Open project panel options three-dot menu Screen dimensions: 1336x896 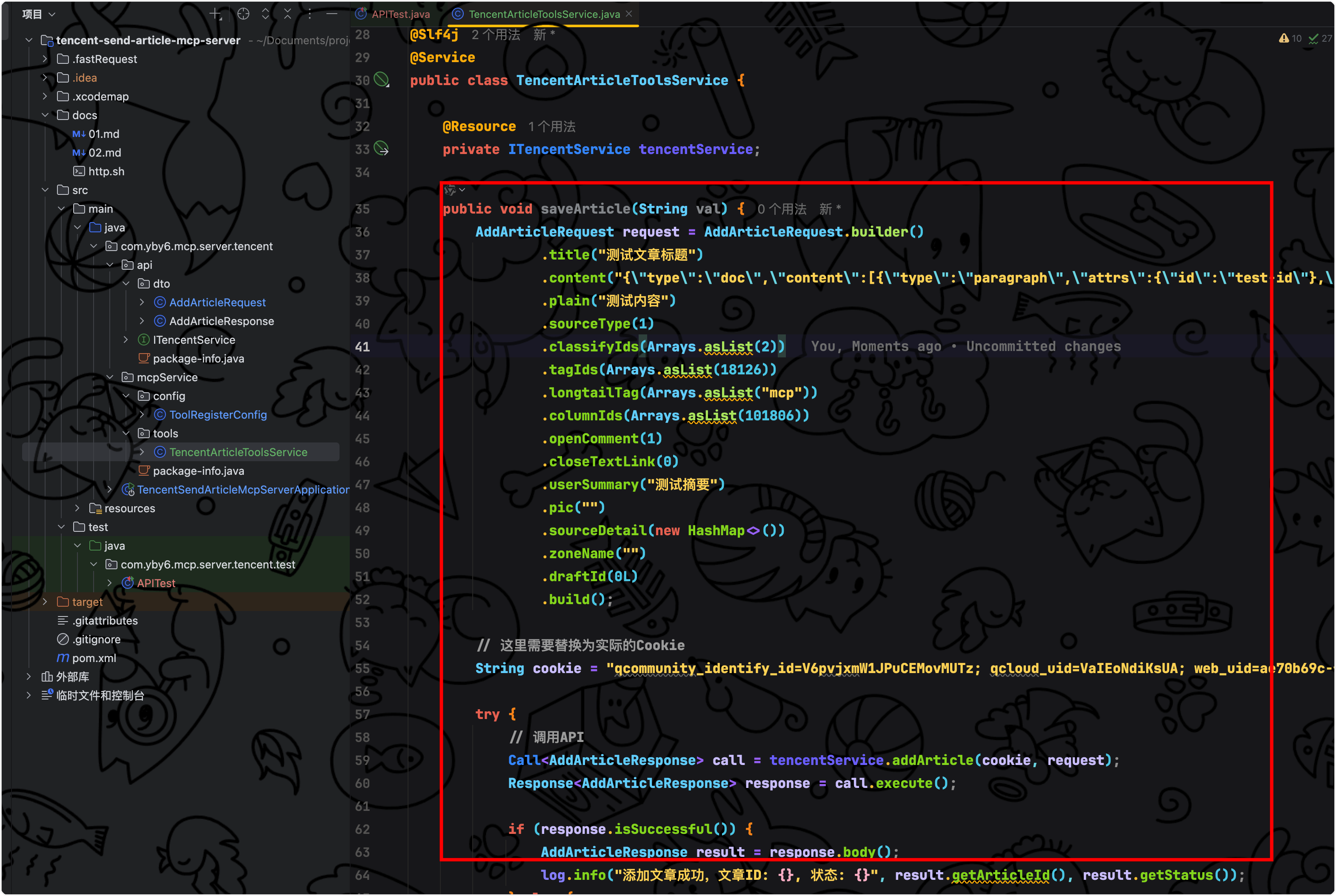(x=310, y=14)
